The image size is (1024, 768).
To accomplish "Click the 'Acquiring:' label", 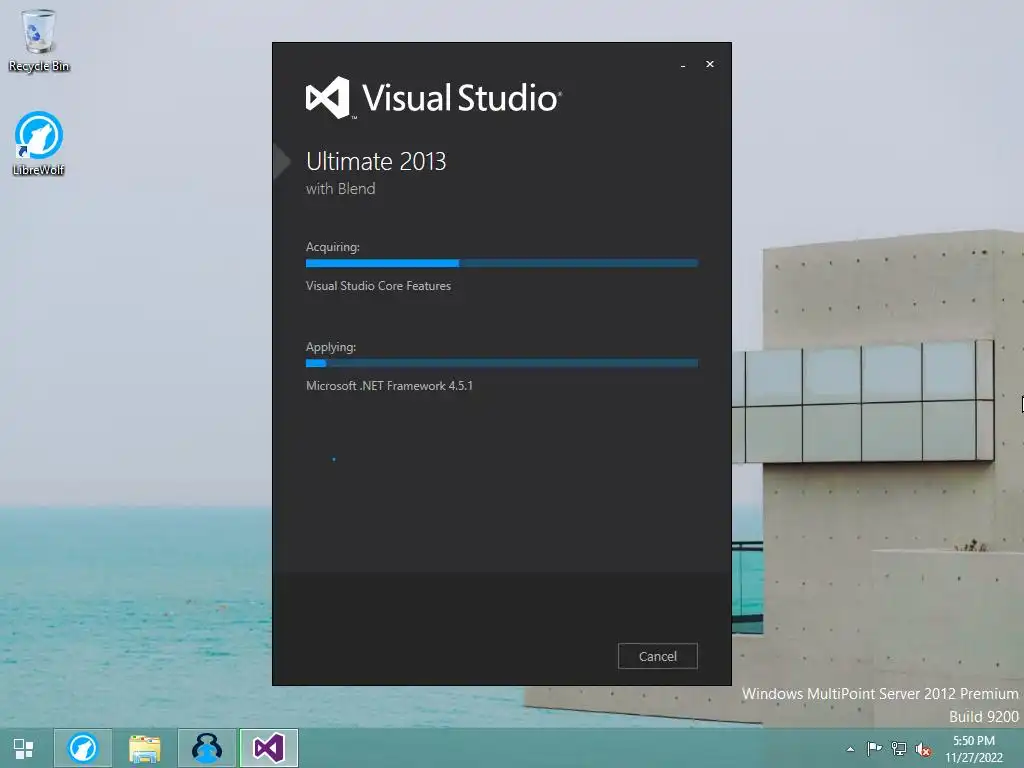I will pos(332,247).
